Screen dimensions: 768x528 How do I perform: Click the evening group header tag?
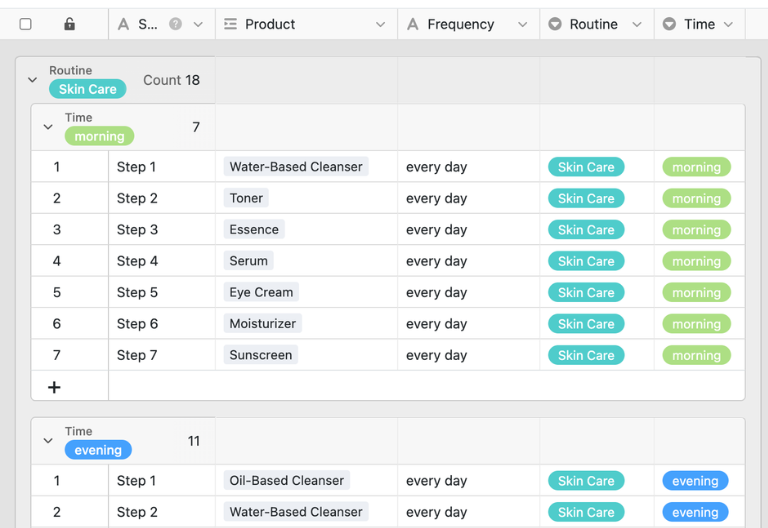(x=98, y=450)
